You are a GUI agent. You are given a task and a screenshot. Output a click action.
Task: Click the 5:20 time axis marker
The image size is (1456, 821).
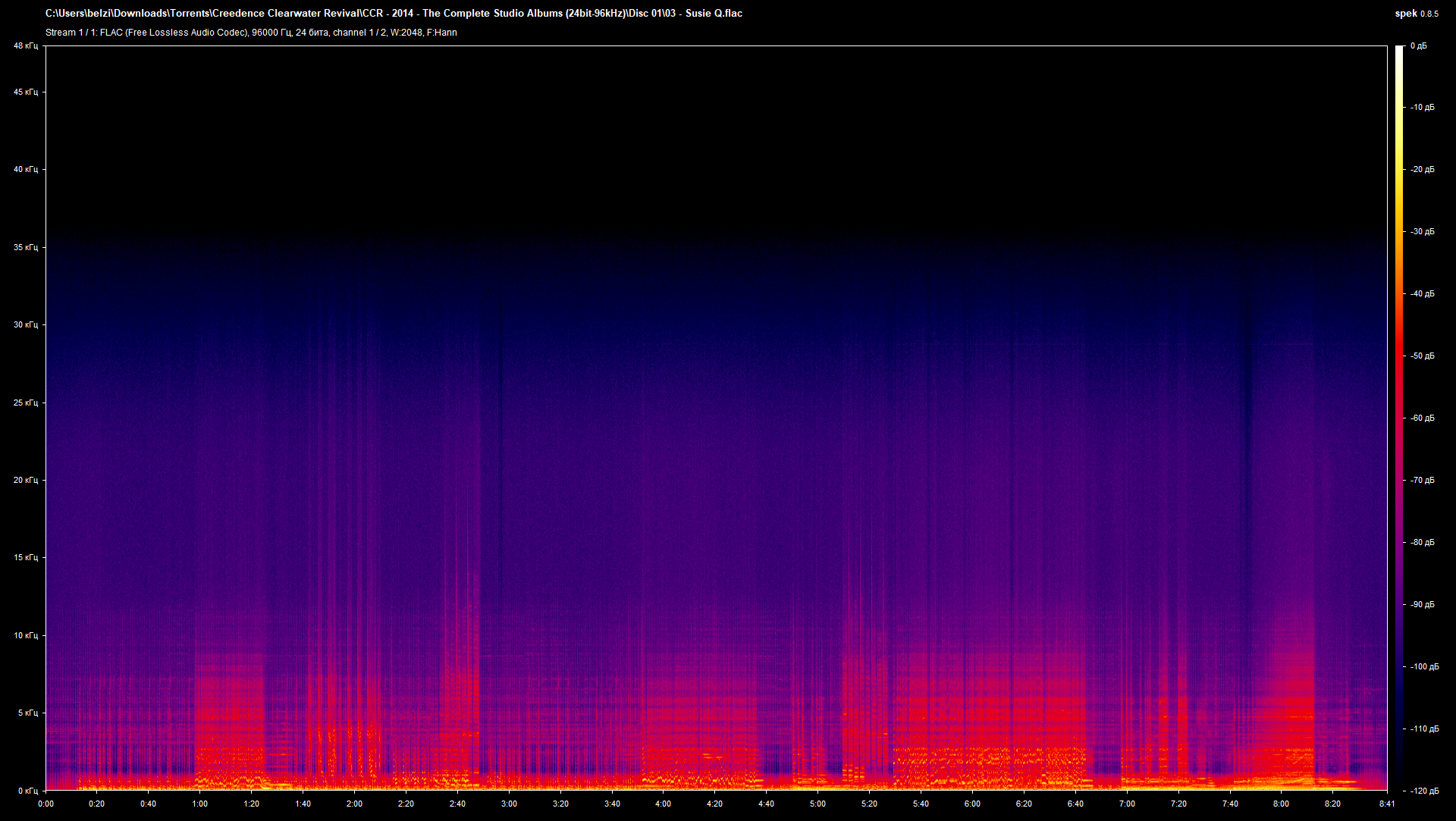click(x=869, y=804)
